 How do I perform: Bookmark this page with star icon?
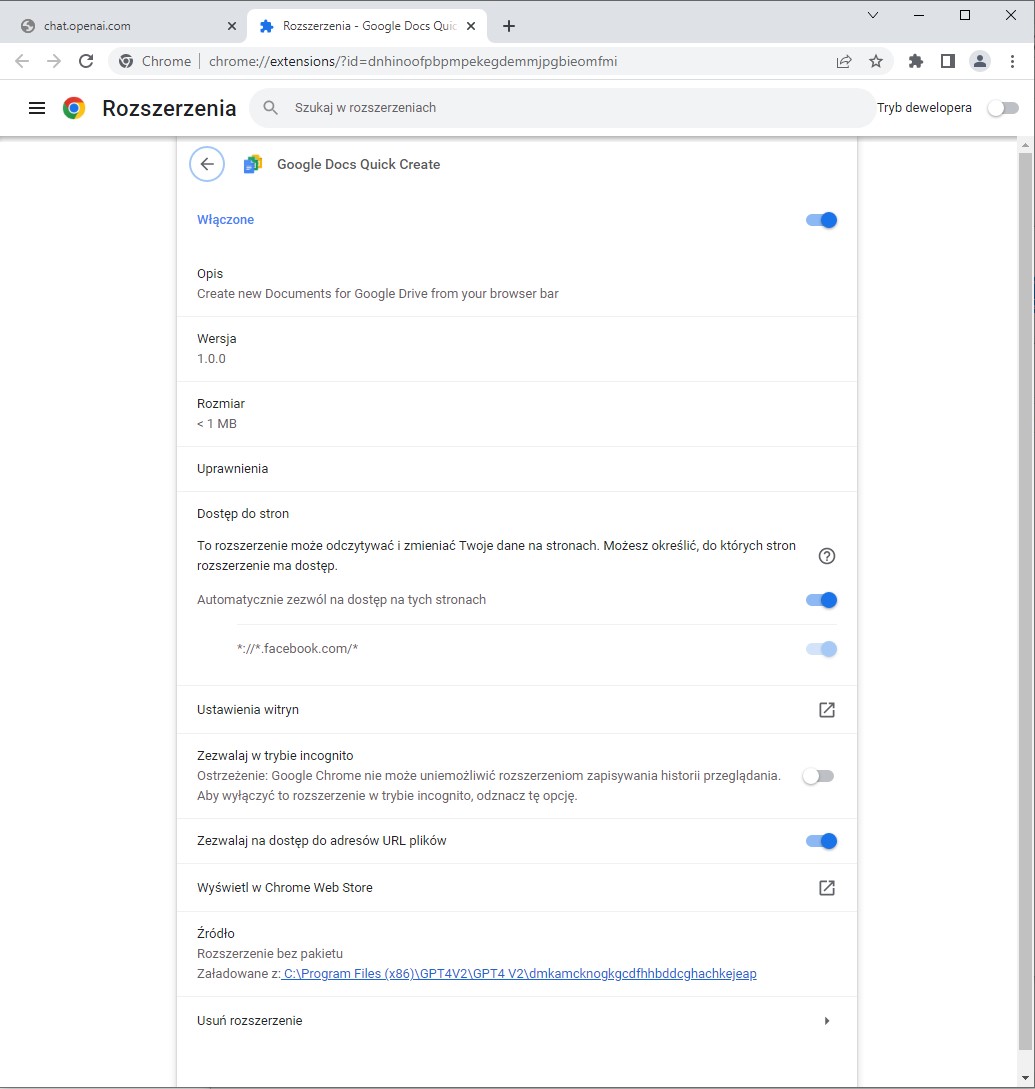point(876,61)
